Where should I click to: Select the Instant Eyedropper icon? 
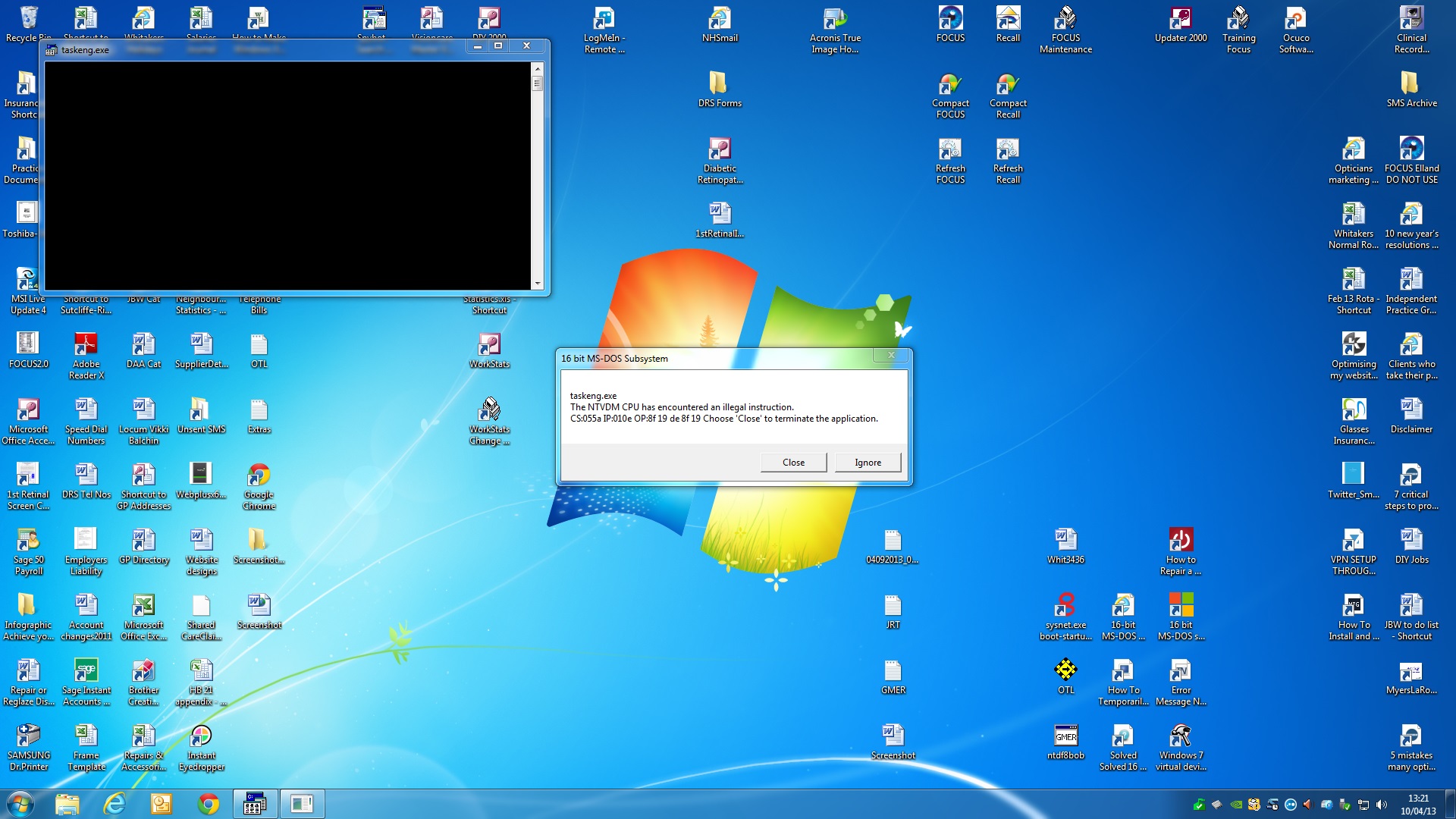[x=201, y=748]
